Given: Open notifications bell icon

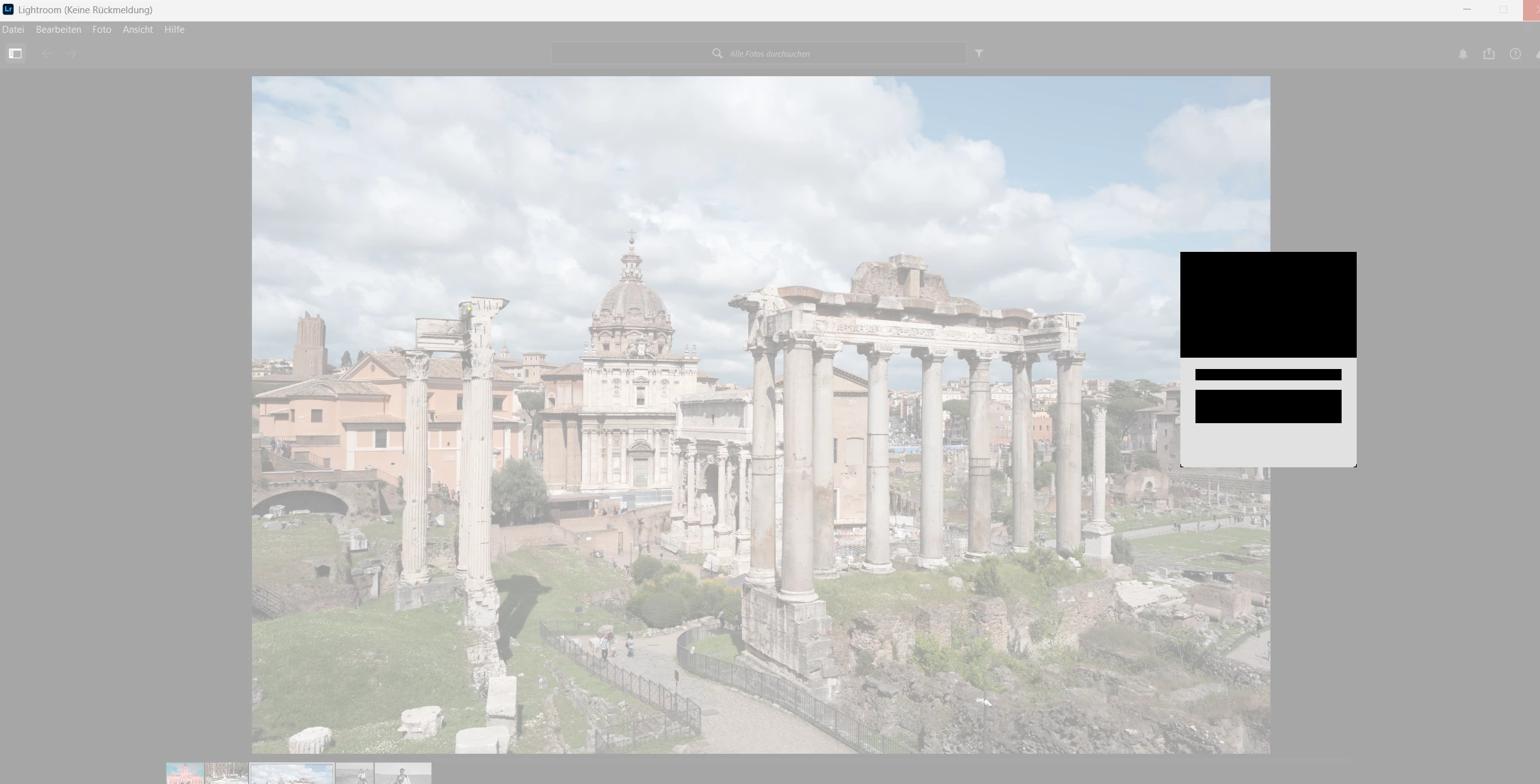Looking at the screenshot, I should pos(1463,54).
